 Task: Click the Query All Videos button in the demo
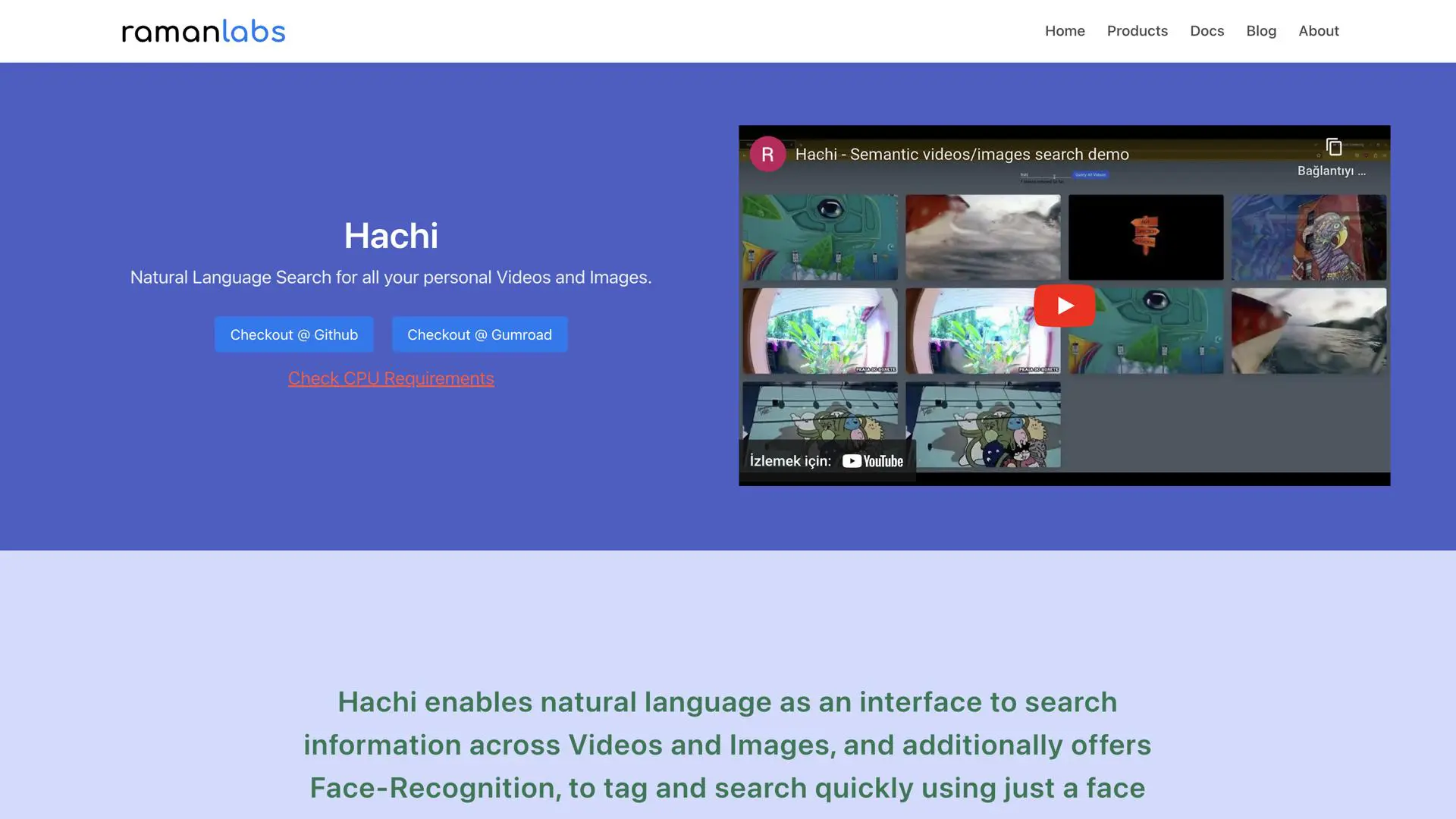[x=1090, y=174]
